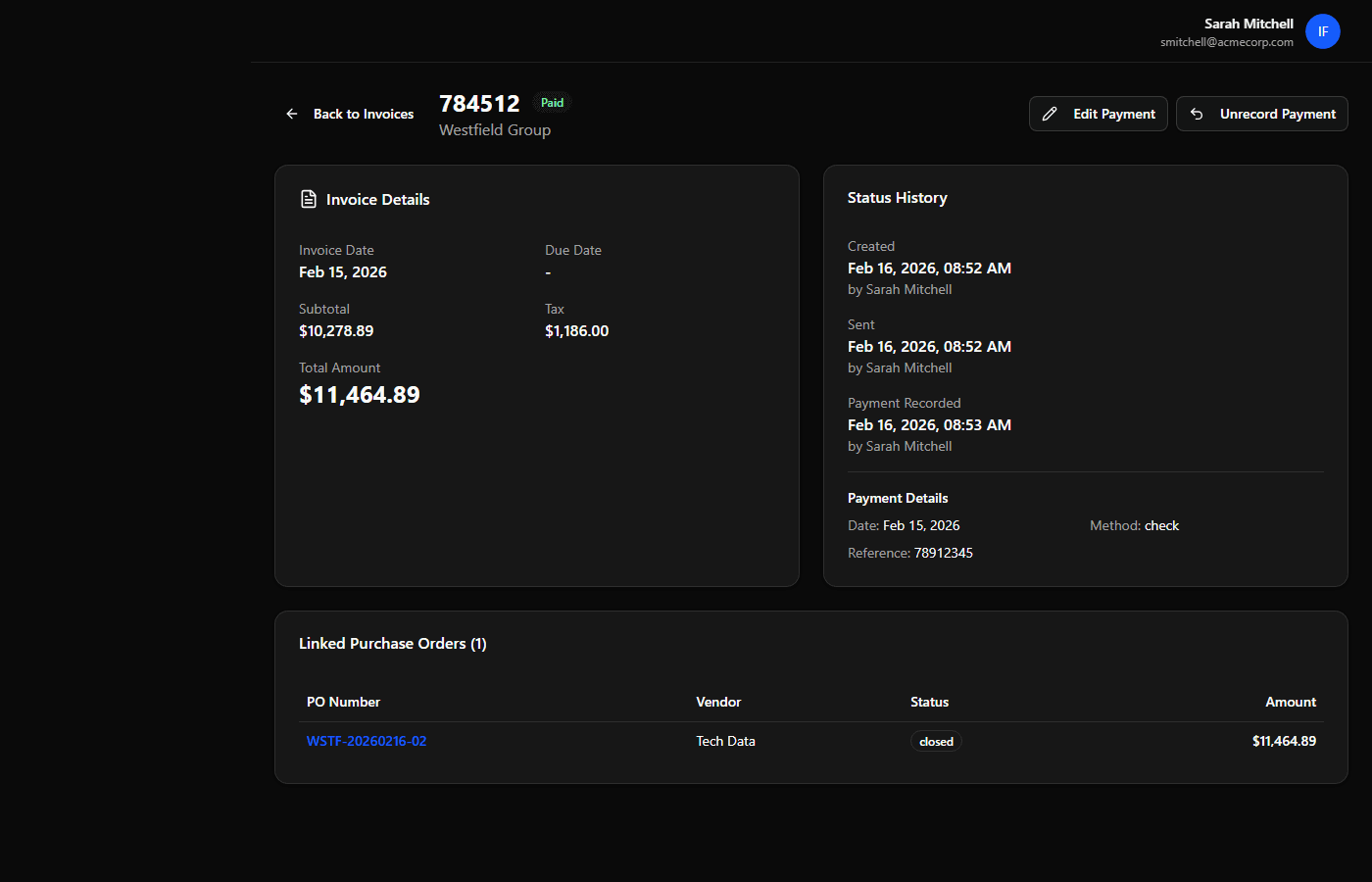The image size is (1372, 882).
Task: Click the pencil icon on Edit Payment button
Action: click(x=1052, y=114)
